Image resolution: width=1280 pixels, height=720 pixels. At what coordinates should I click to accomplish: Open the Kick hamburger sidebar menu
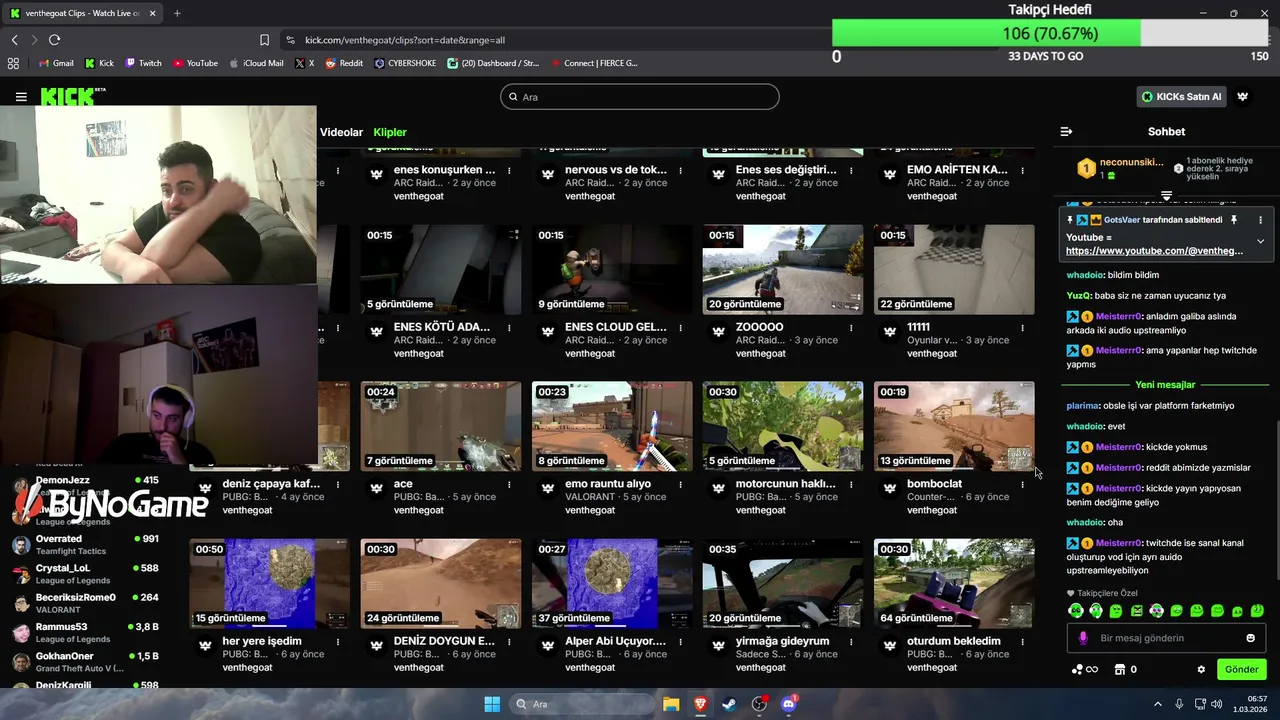pyautogui.click(x=21, y=97)
